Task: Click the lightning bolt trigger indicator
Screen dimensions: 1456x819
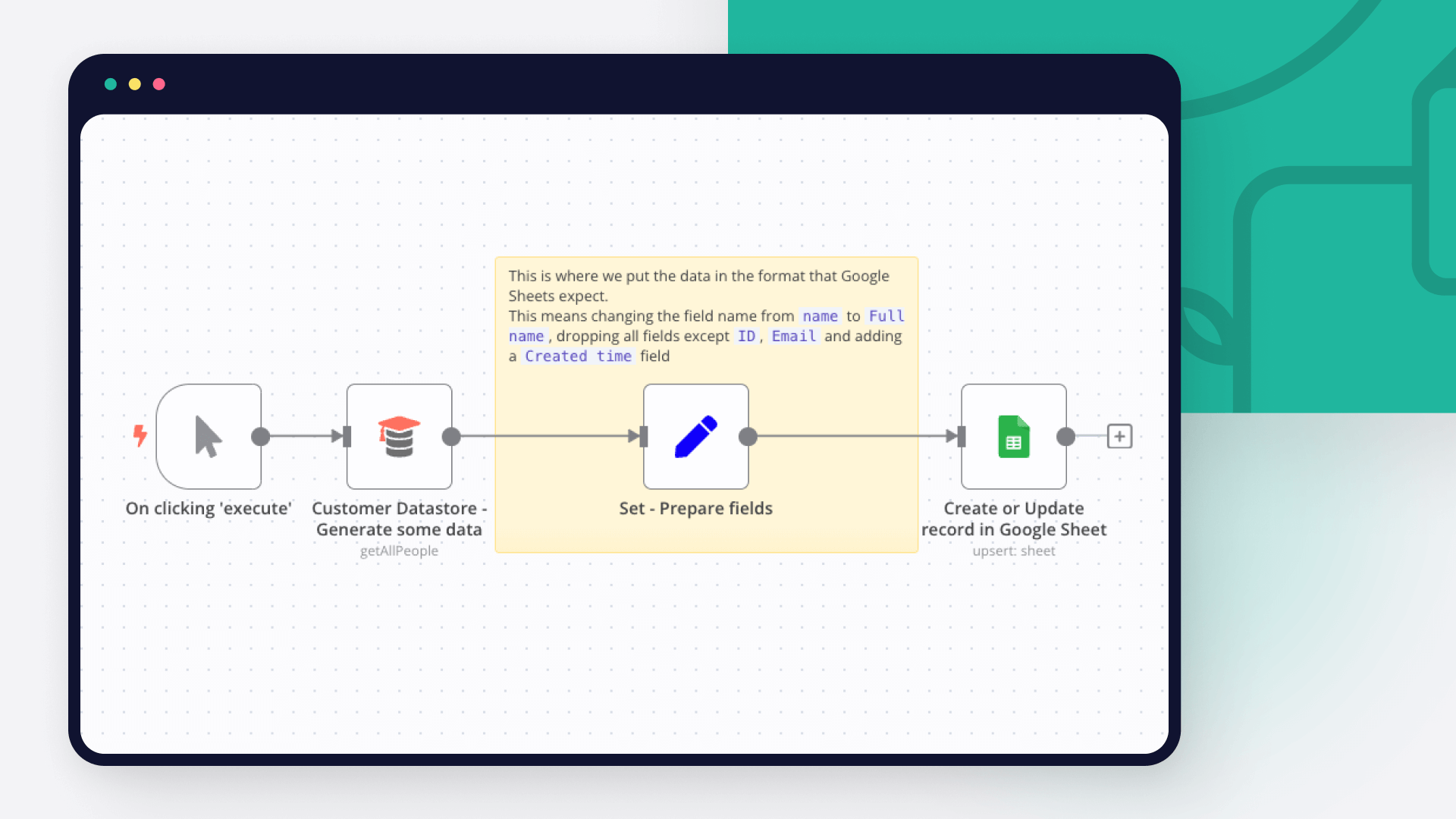Action: [140, 436]
